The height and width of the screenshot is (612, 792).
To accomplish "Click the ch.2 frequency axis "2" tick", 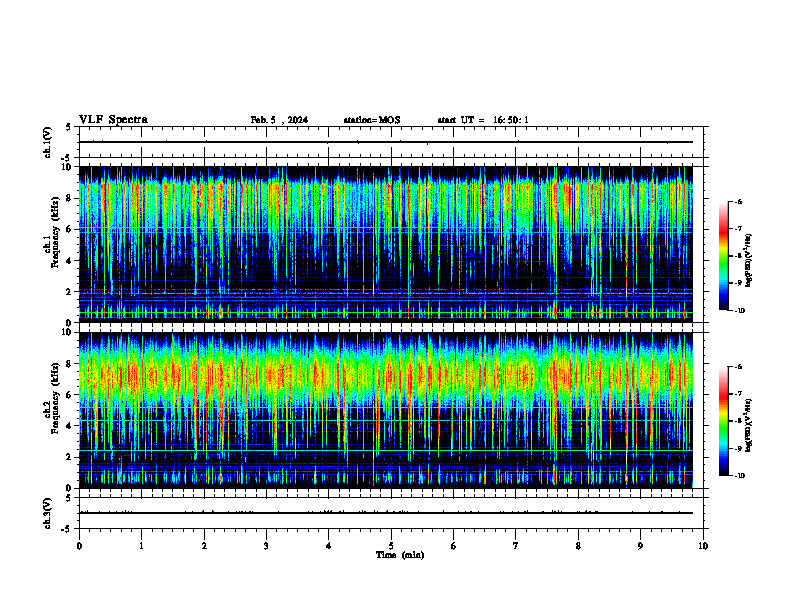I will pos(71,457).
